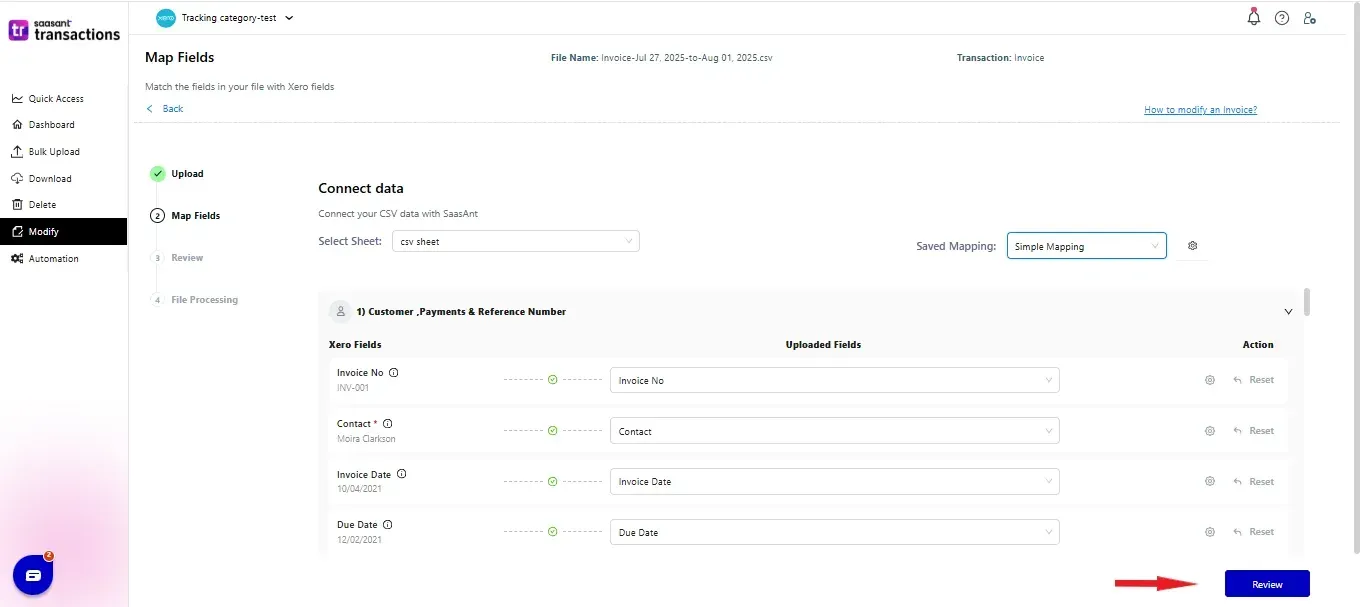Reset the Due Date mapping
The image size is (1360, 607).
point(1254,532)
